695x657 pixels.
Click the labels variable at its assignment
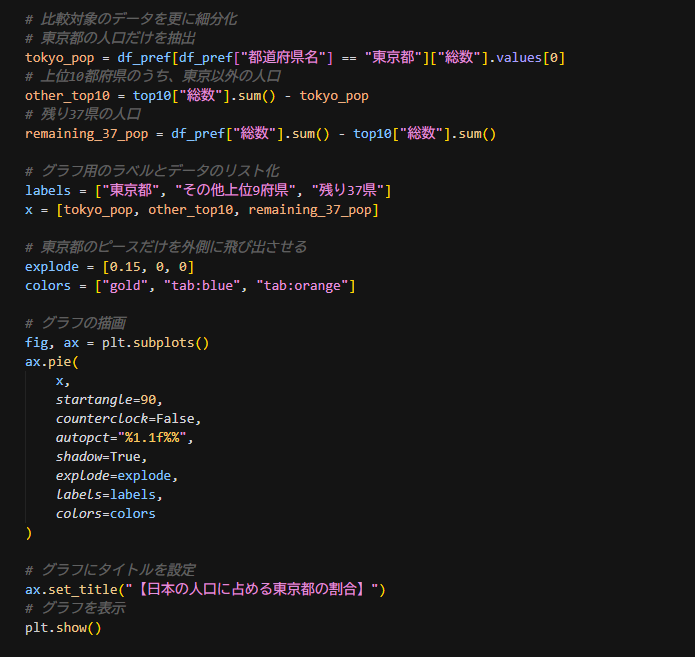[x=48, y=191]
